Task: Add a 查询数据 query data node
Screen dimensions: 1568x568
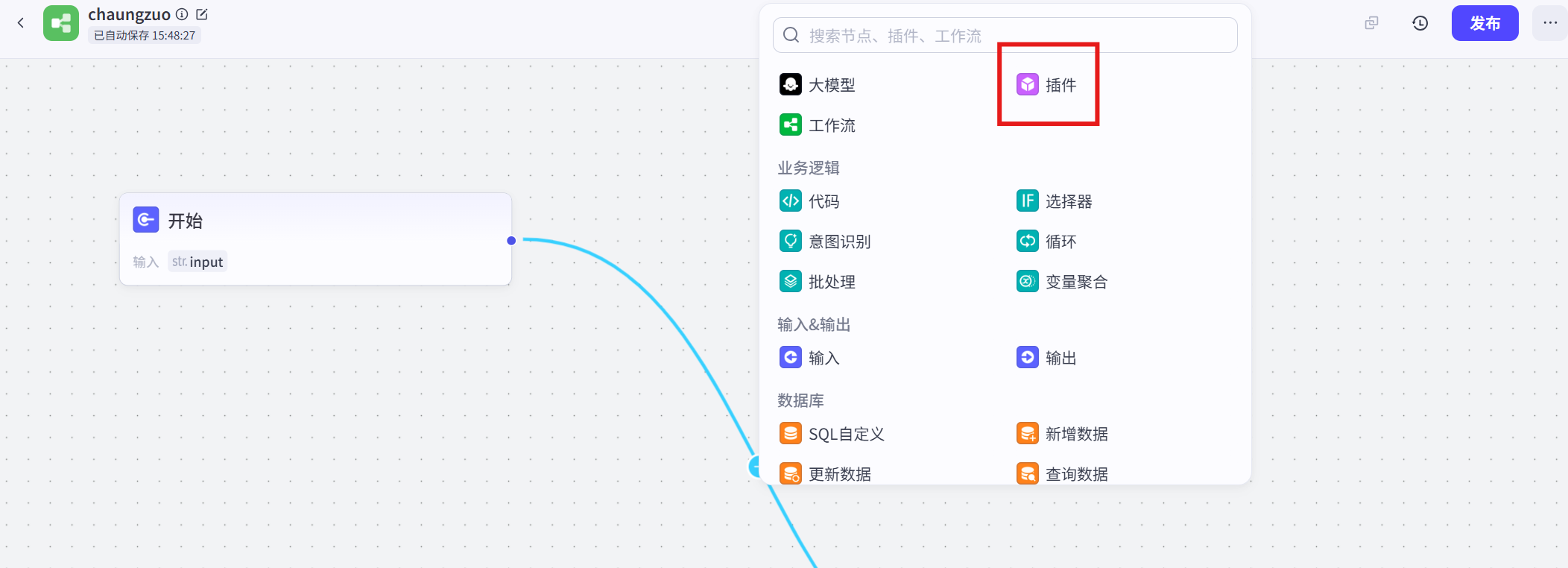Action: coord(1062,473)
